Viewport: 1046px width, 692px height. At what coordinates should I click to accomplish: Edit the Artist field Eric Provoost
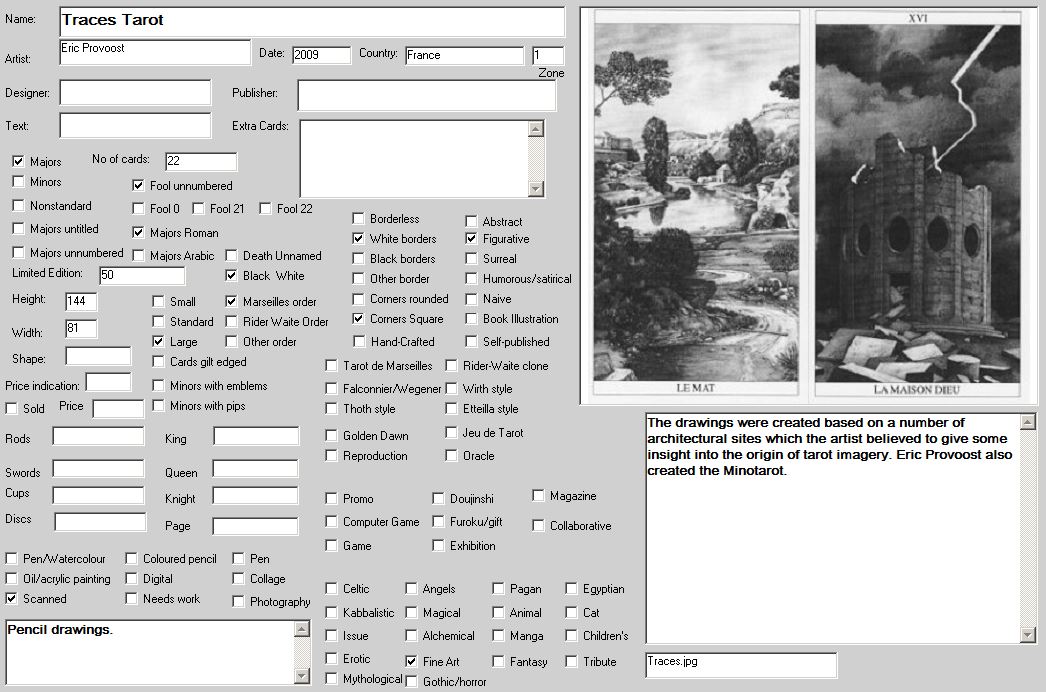(155, 52)
